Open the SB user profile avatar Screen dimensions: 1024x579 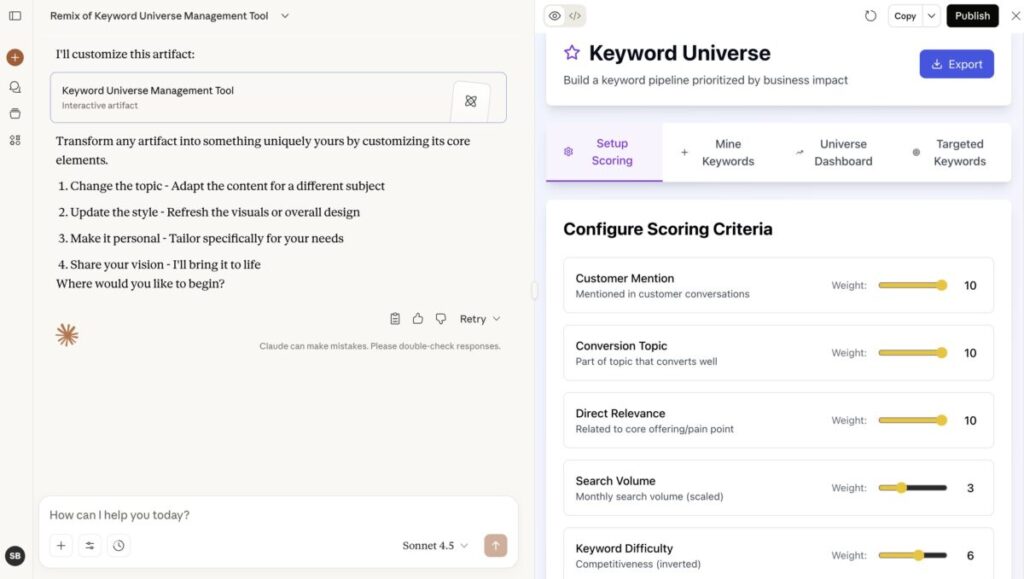coord(15,556)
